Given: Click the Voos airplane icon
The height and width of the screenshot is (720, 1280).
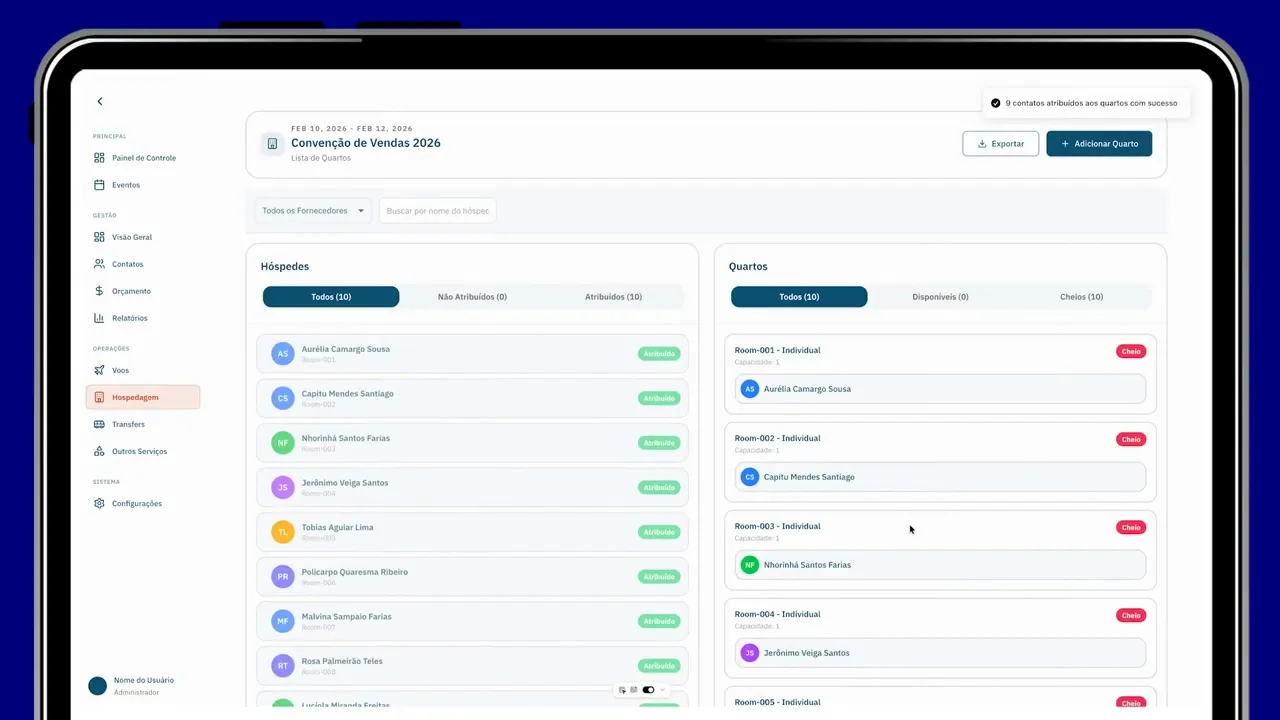Looking at the screenshot, I should [x=99, y=370].
